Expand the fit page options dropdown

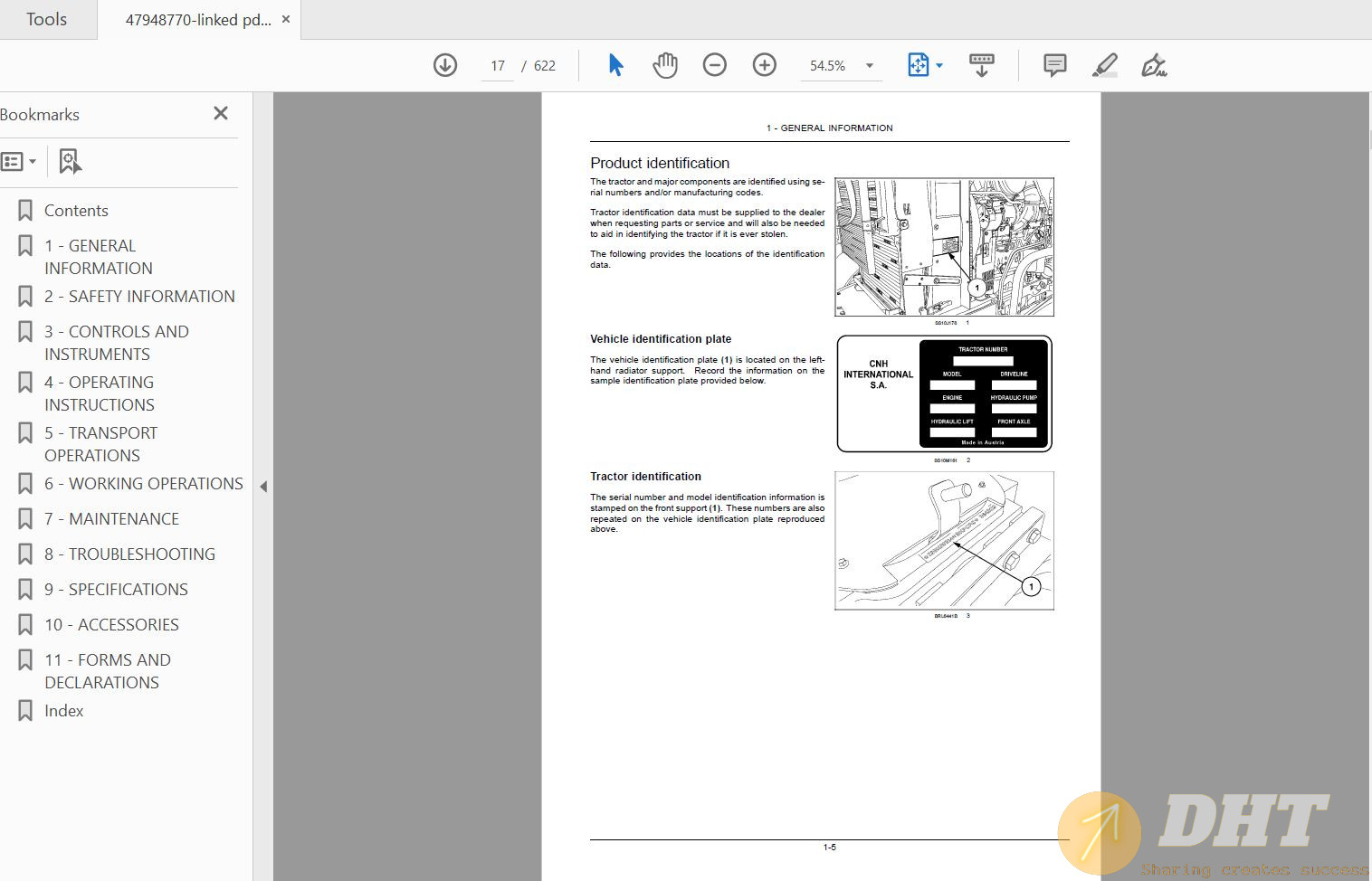click(x=939, y=65)
